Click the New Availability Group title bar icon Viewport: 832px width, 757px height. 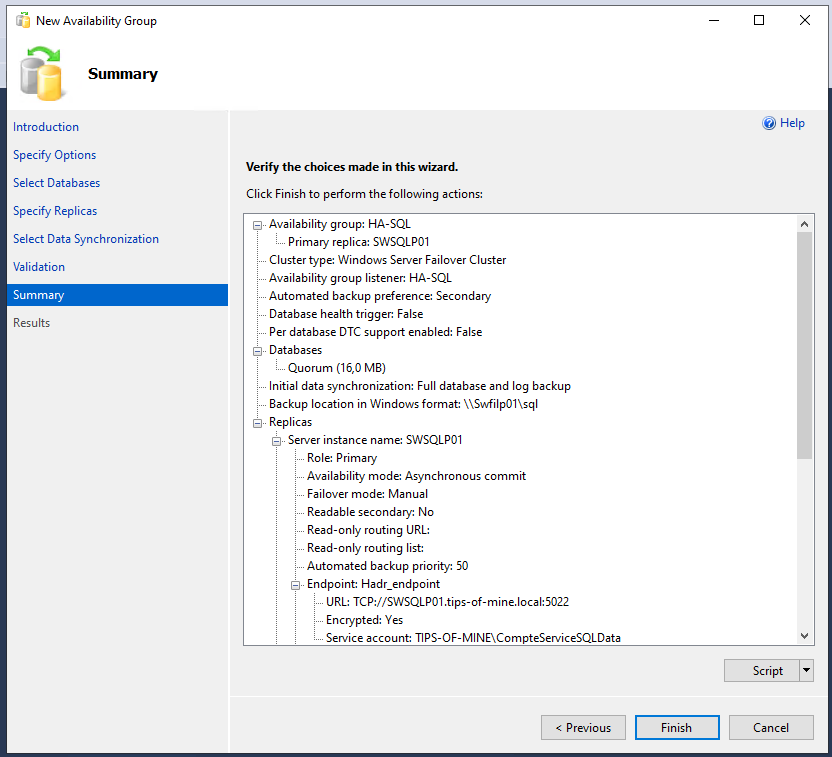pyautogui.click(x=23, y=21)
